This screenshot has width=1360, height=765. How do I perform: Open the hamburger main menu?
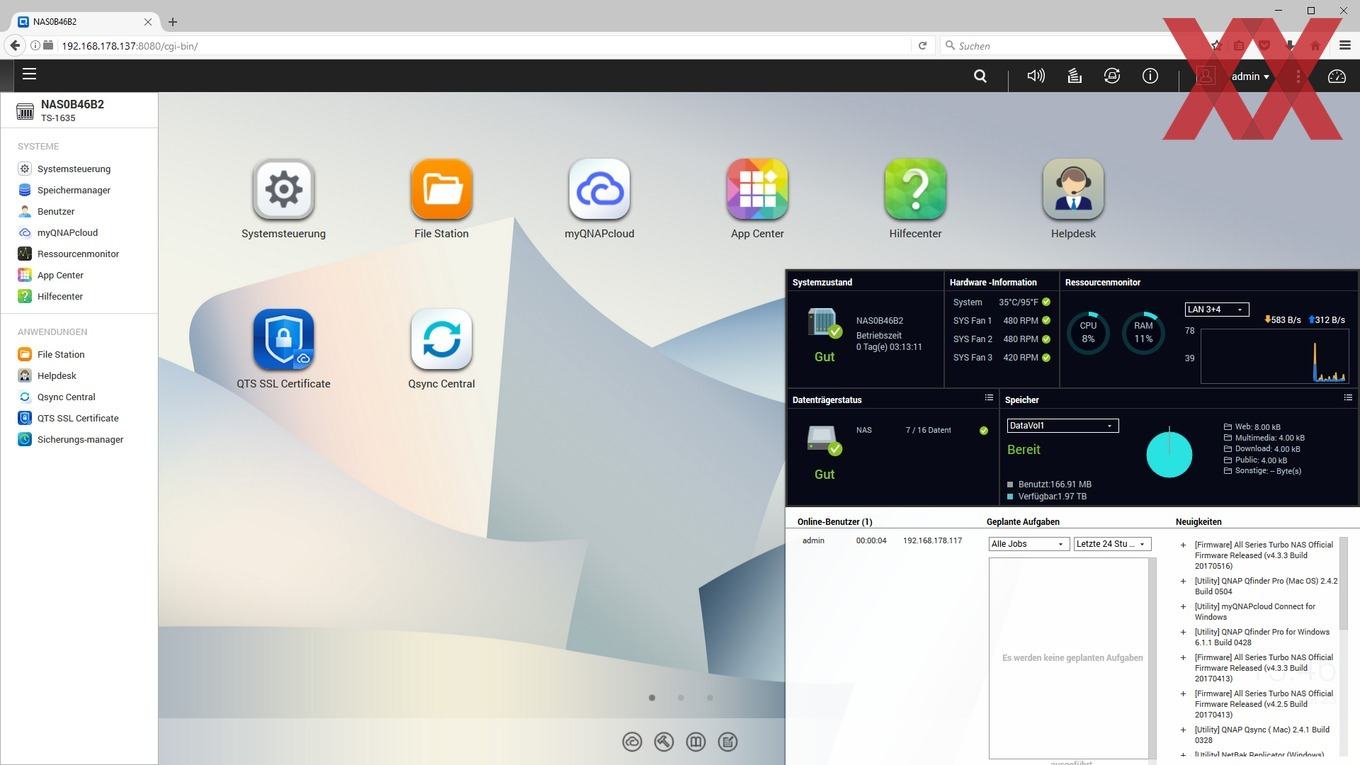(29, 74)
